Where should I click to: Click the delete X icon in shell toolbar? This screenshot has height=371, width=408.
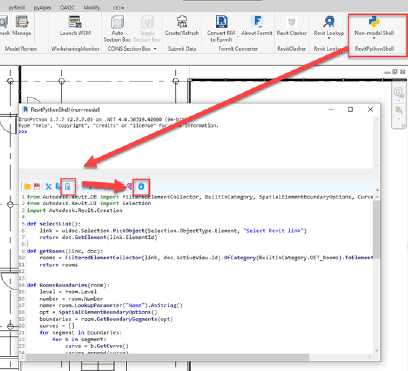point(77,187)
